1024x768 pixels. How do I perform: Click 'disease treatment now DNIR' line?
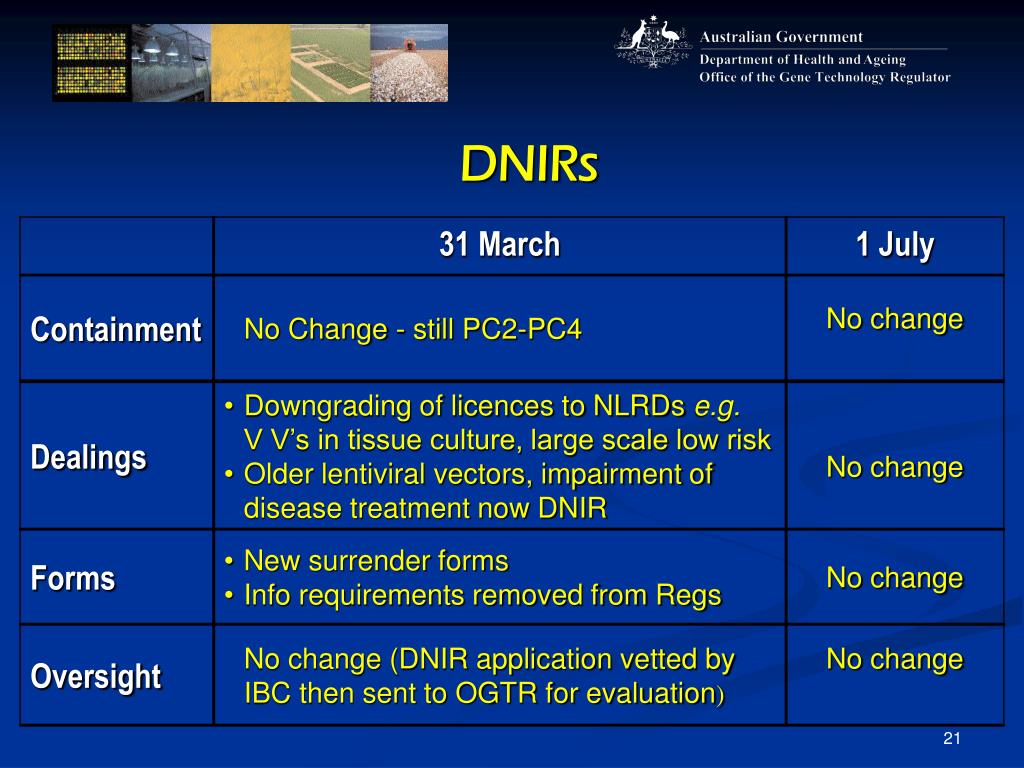pyautogui.click(x=425, y=508)
